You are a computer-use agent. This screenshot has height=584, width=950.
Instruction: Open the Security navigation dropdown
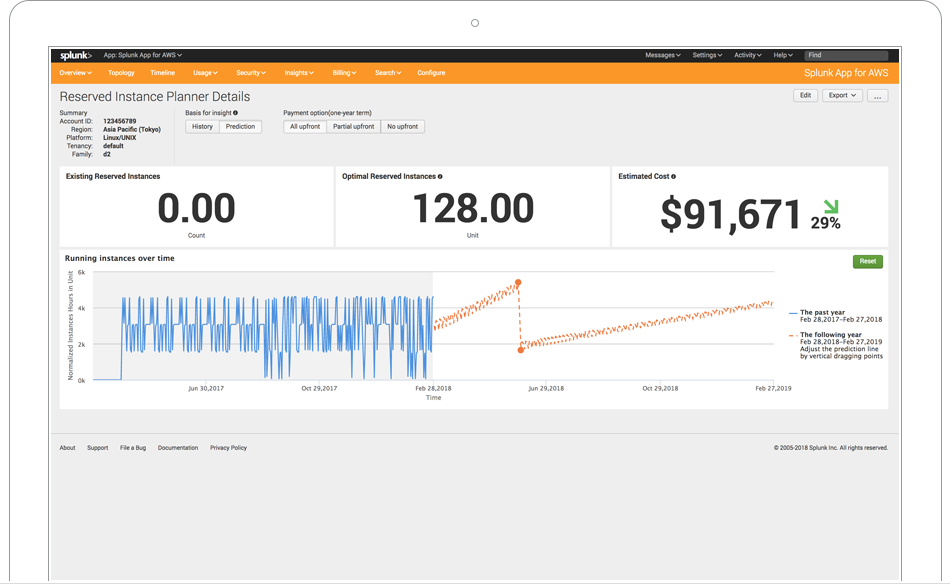tap(251, 73)
